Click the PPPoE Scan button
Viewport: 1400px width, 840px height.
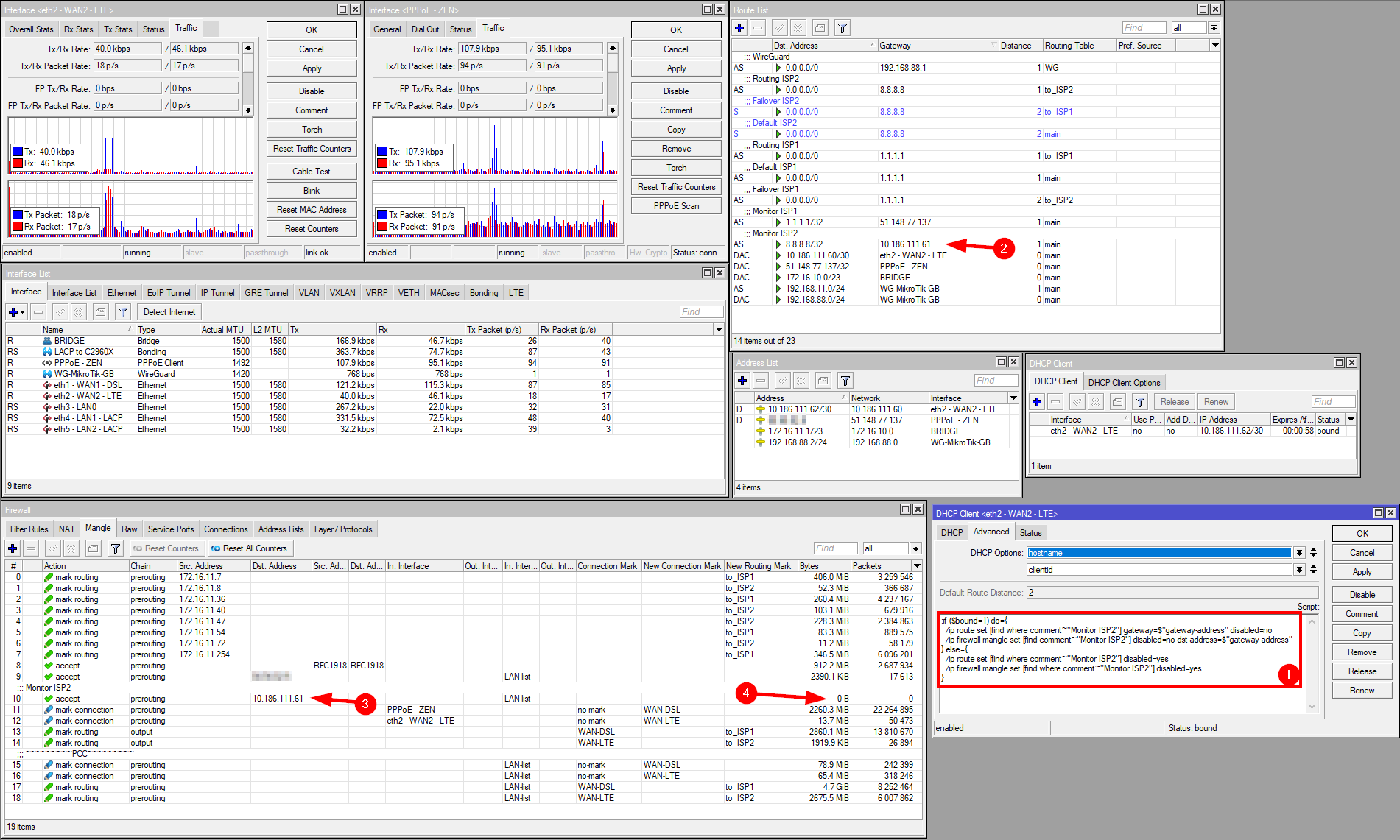676,206
